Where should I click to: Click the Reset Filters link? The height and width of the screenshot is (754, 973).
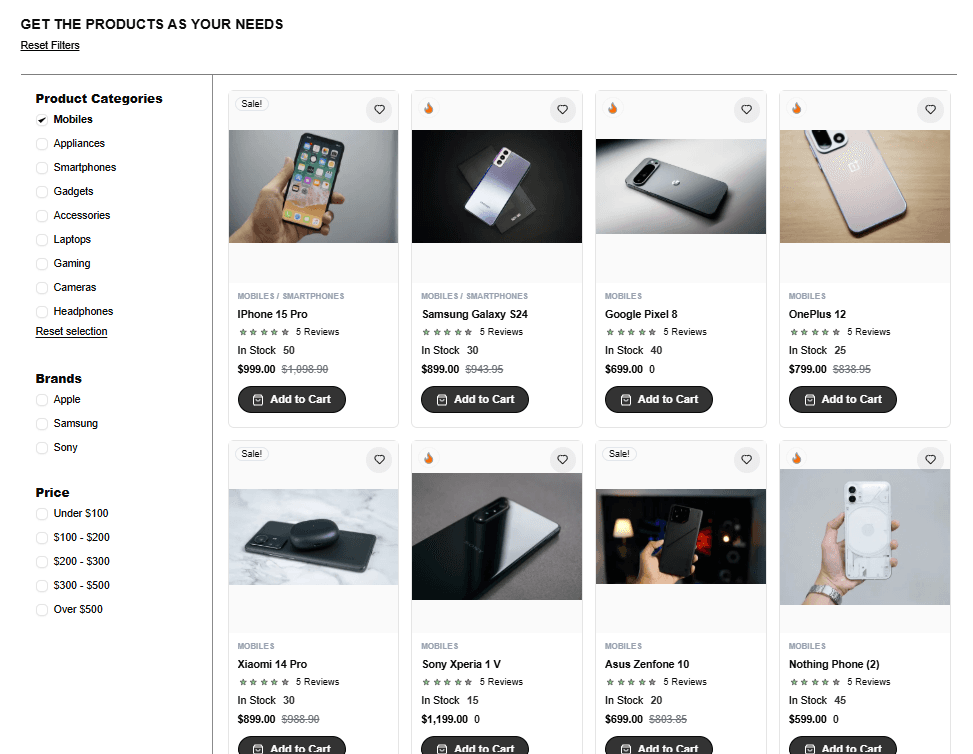(x=50, y=45)
